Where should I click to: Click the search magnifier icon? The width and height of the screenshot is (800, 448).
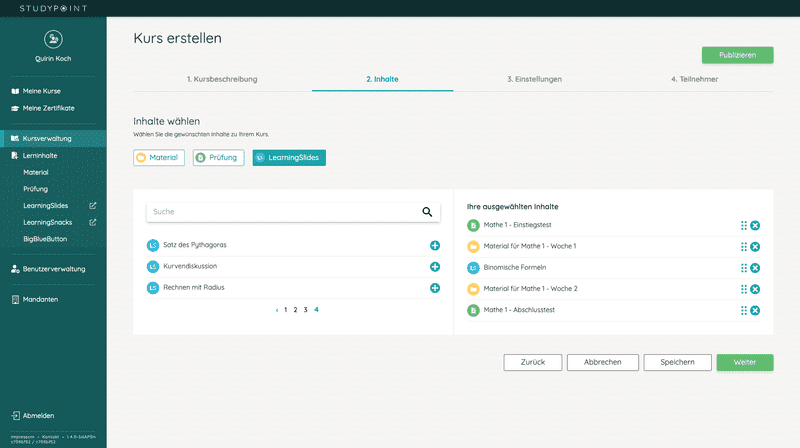click(427, 212)
